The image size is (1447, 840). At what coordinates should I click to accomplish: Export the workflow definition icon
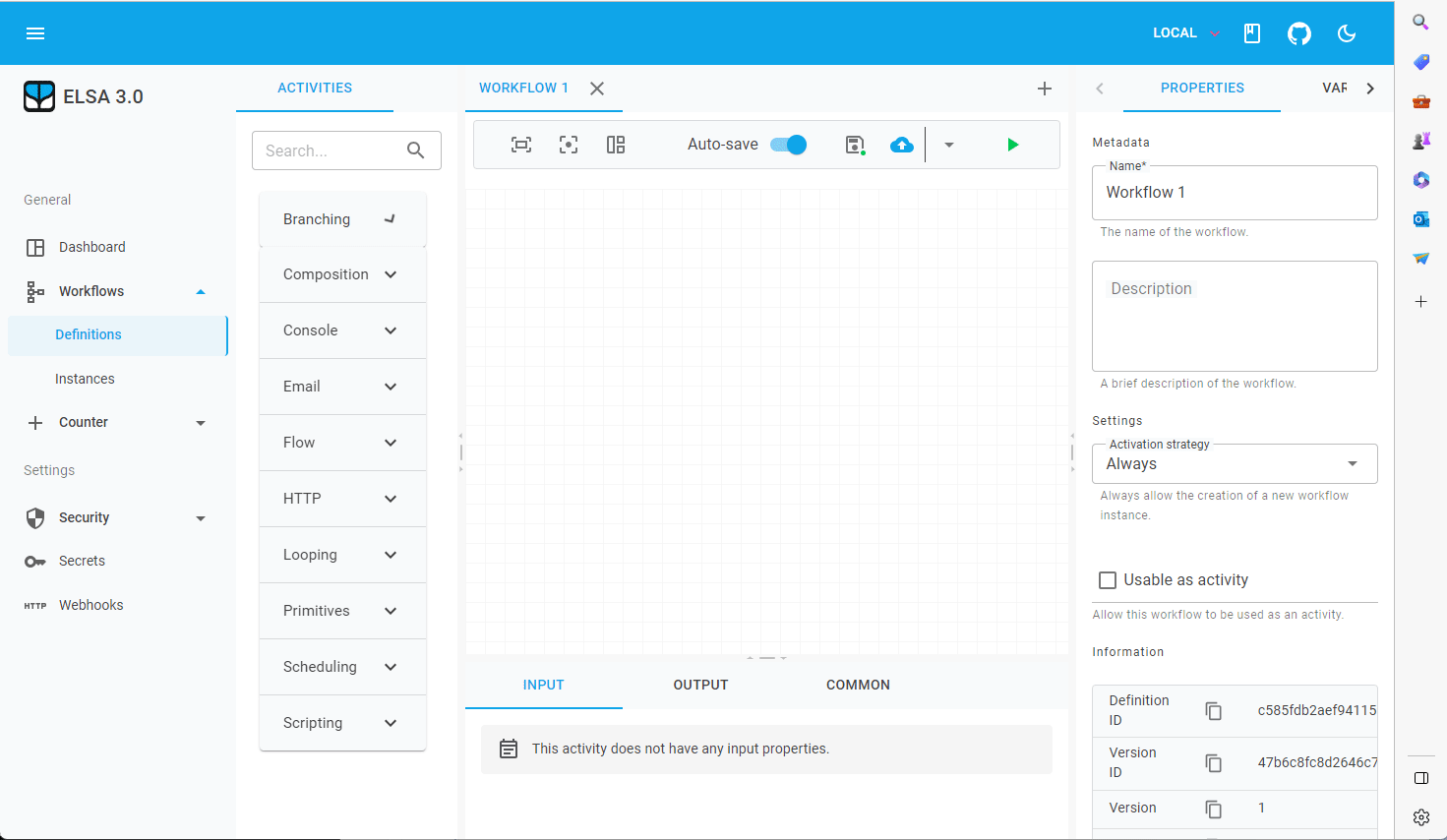click(x=854, y=145)
